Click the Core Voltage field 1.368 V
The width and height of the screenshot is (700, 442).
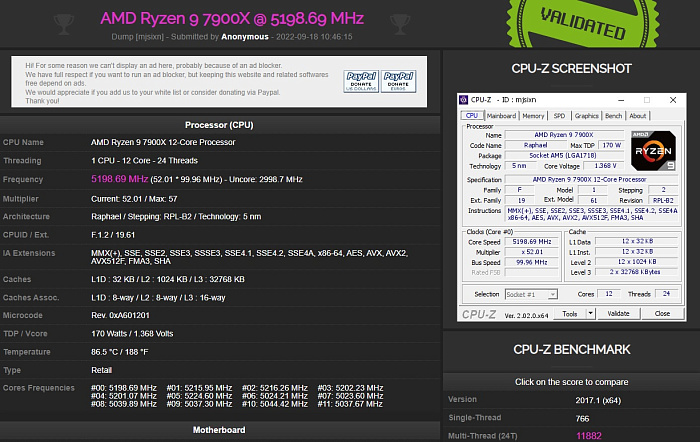[x=605, y=166]
